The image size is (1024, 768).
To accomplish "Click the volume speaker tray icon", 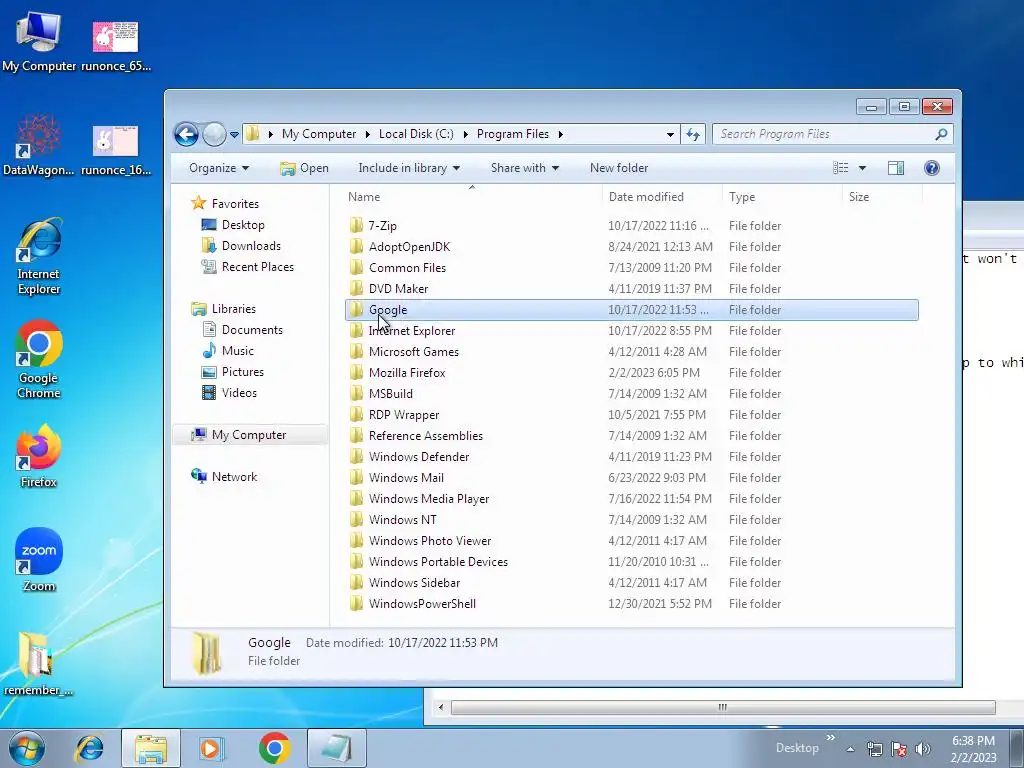I will point(923,749).
